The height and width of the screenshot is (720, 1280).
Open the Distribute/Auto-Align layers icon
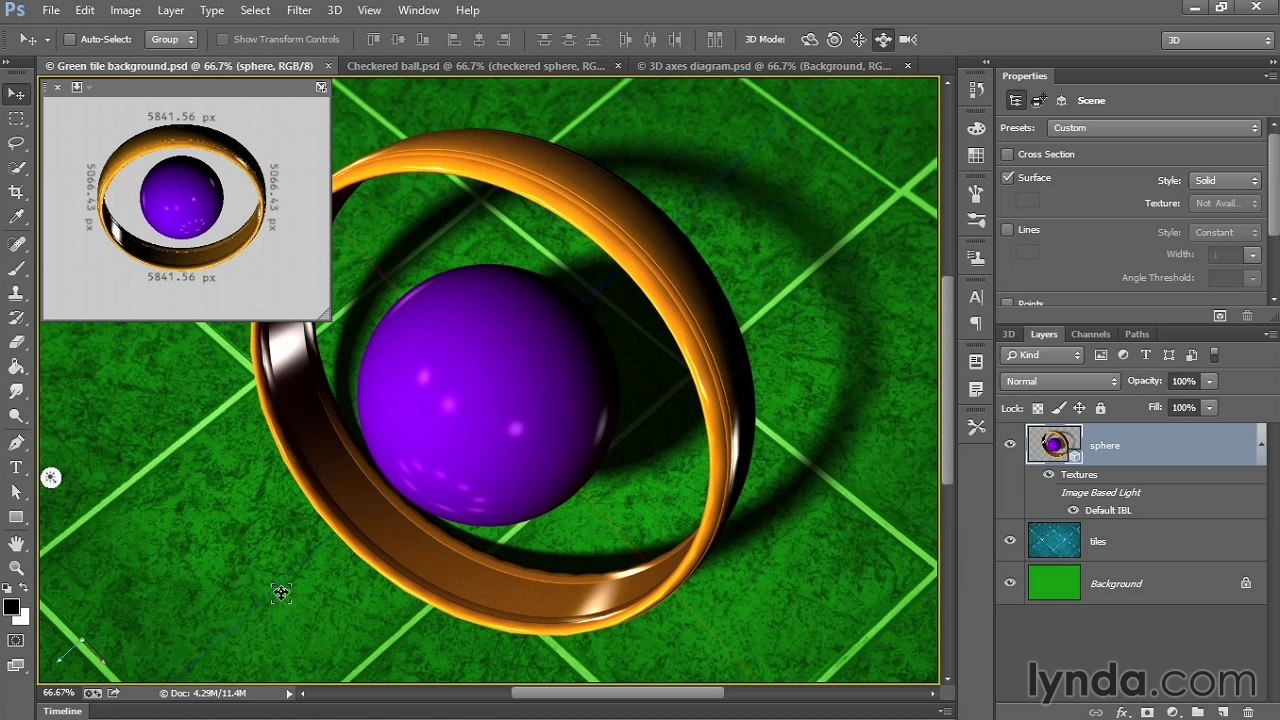714,40
